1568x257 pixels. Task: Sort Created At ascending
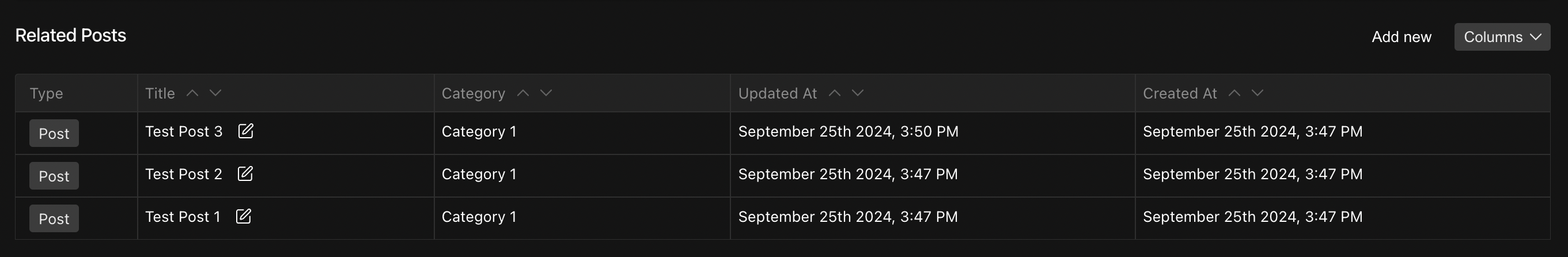pos(1234,93)
